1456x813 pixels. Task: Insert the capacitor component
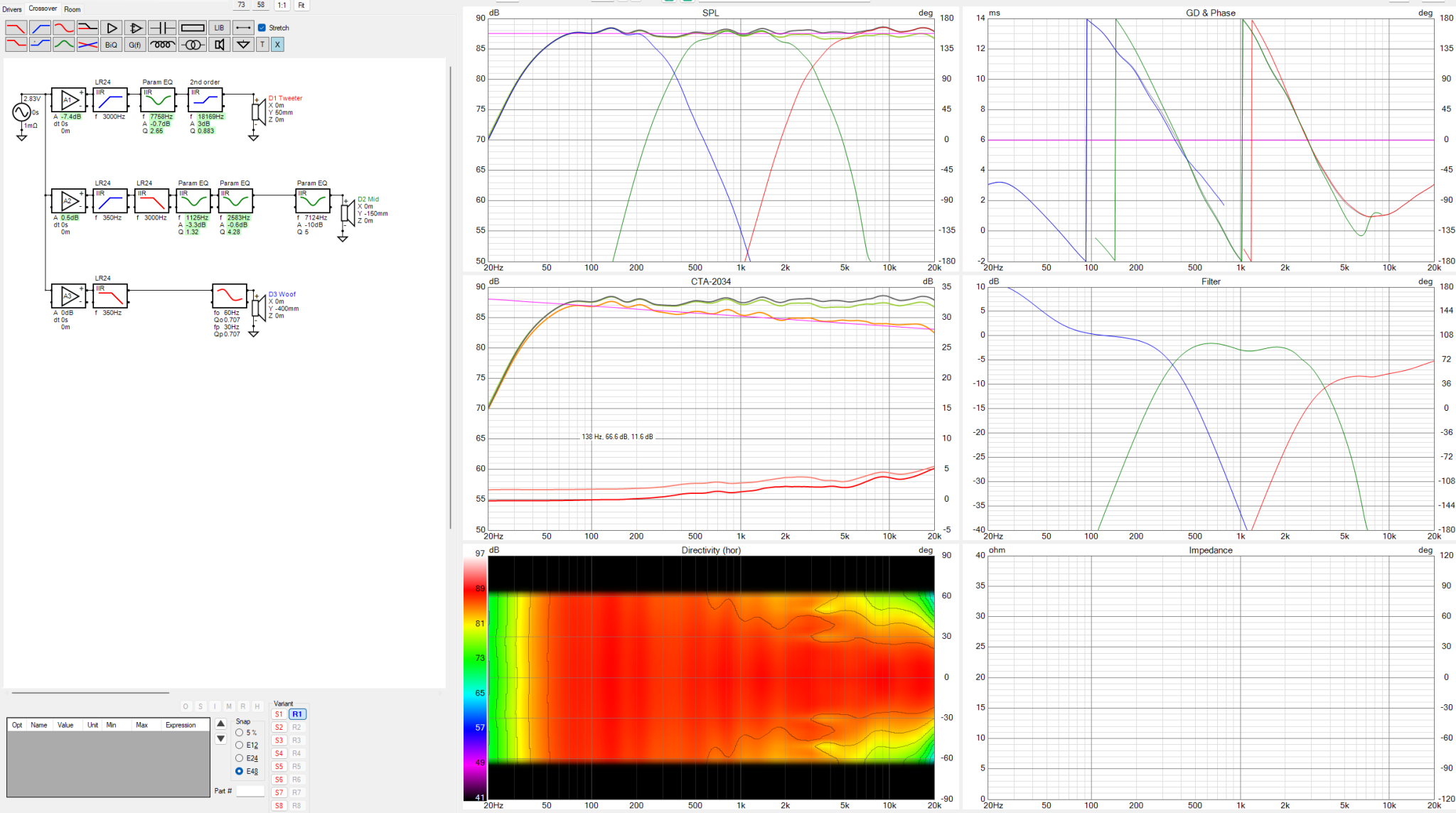(x=162, y=28)
